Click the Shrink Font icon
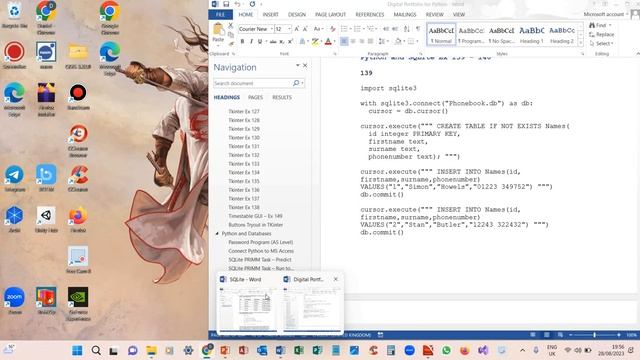This screenshot has height=360, width=640. 305,29
